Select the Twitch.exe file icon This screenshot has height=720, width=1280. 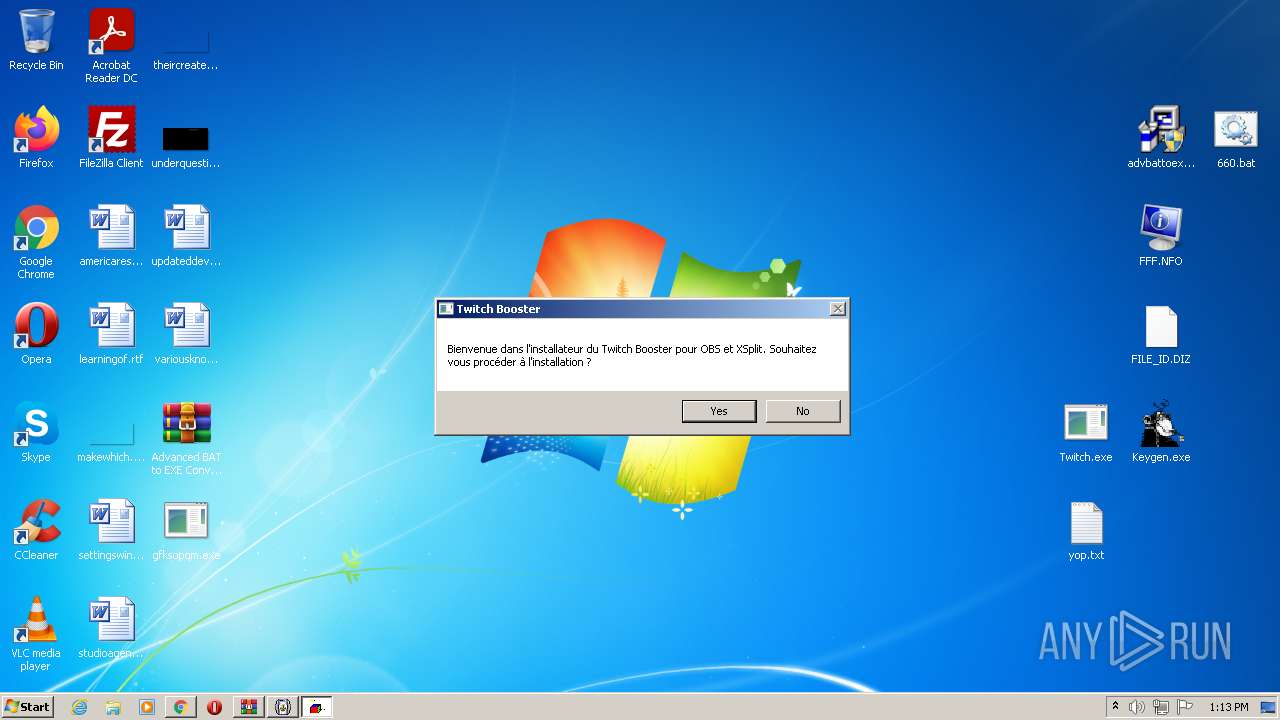pos(1086,432)
